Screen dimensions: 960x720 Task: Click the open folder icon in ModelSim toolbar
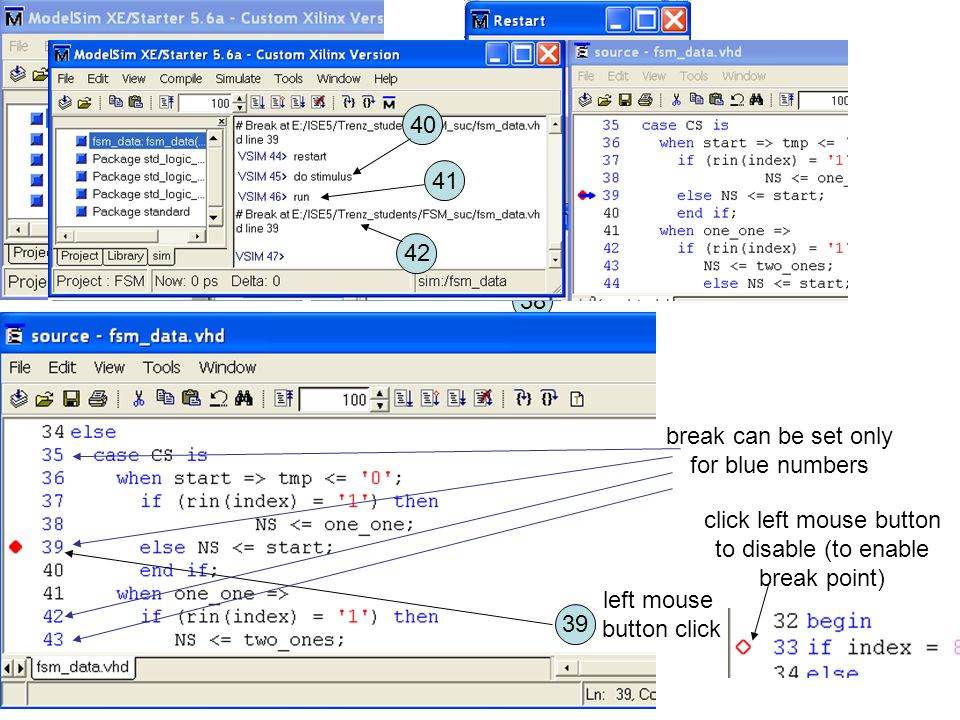[84, 102]
